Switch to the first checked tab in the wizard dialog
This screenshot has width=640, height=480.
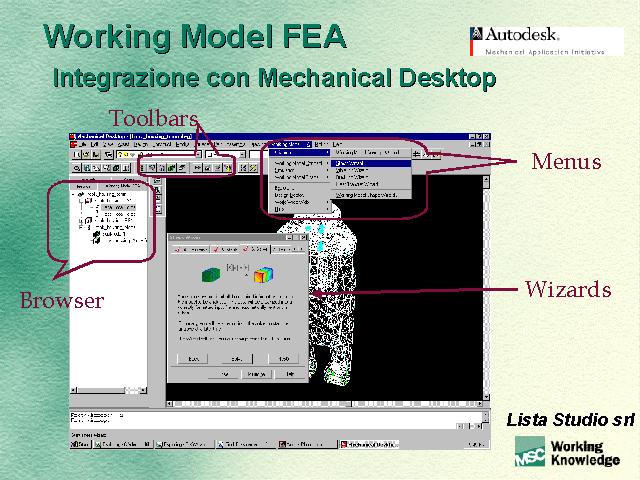point(191,249)
